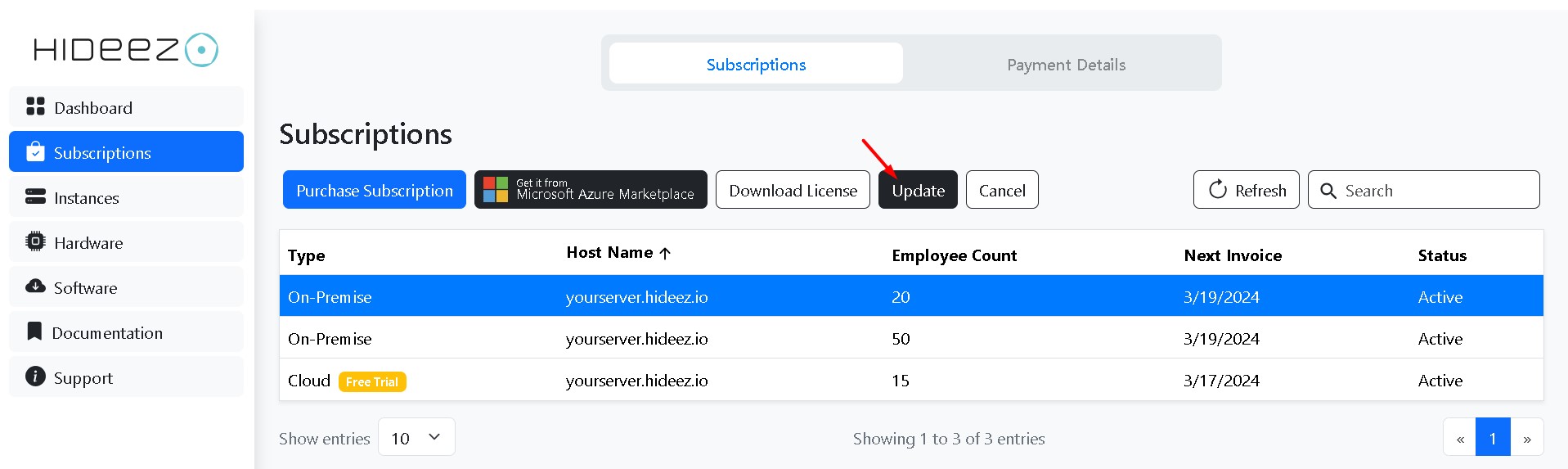Open Support via info icon
This screenshot has width=1568, height=469.
pyautogui.click(x=35, y=377)
